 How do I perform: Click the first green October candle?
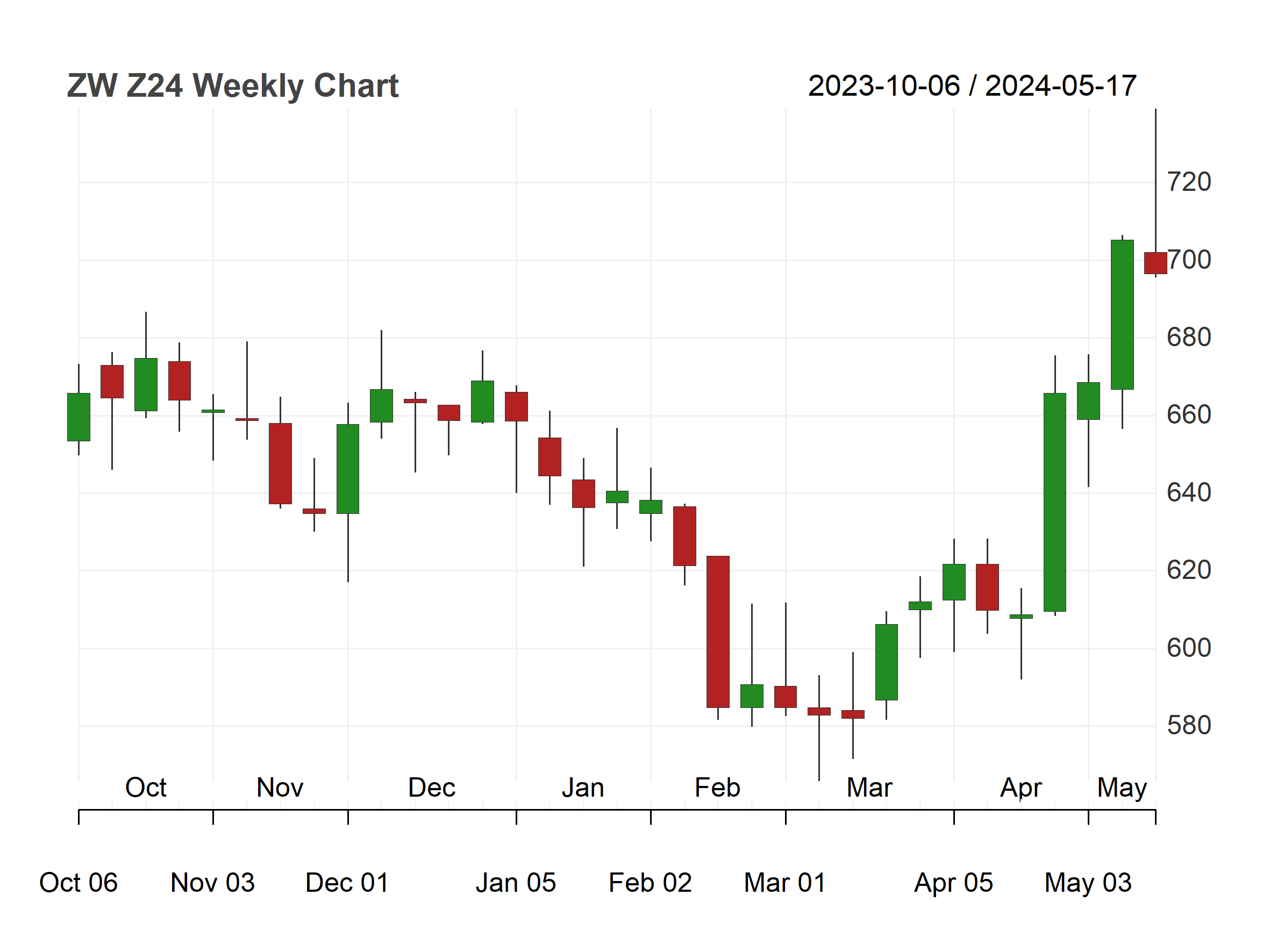(x=79, y=417)
